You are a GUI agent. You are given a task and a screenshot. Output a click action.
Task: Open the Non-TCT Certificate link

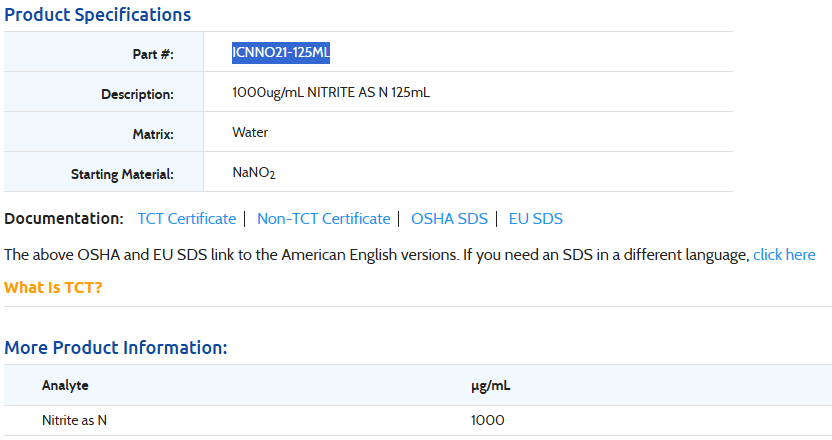(323, 219)
